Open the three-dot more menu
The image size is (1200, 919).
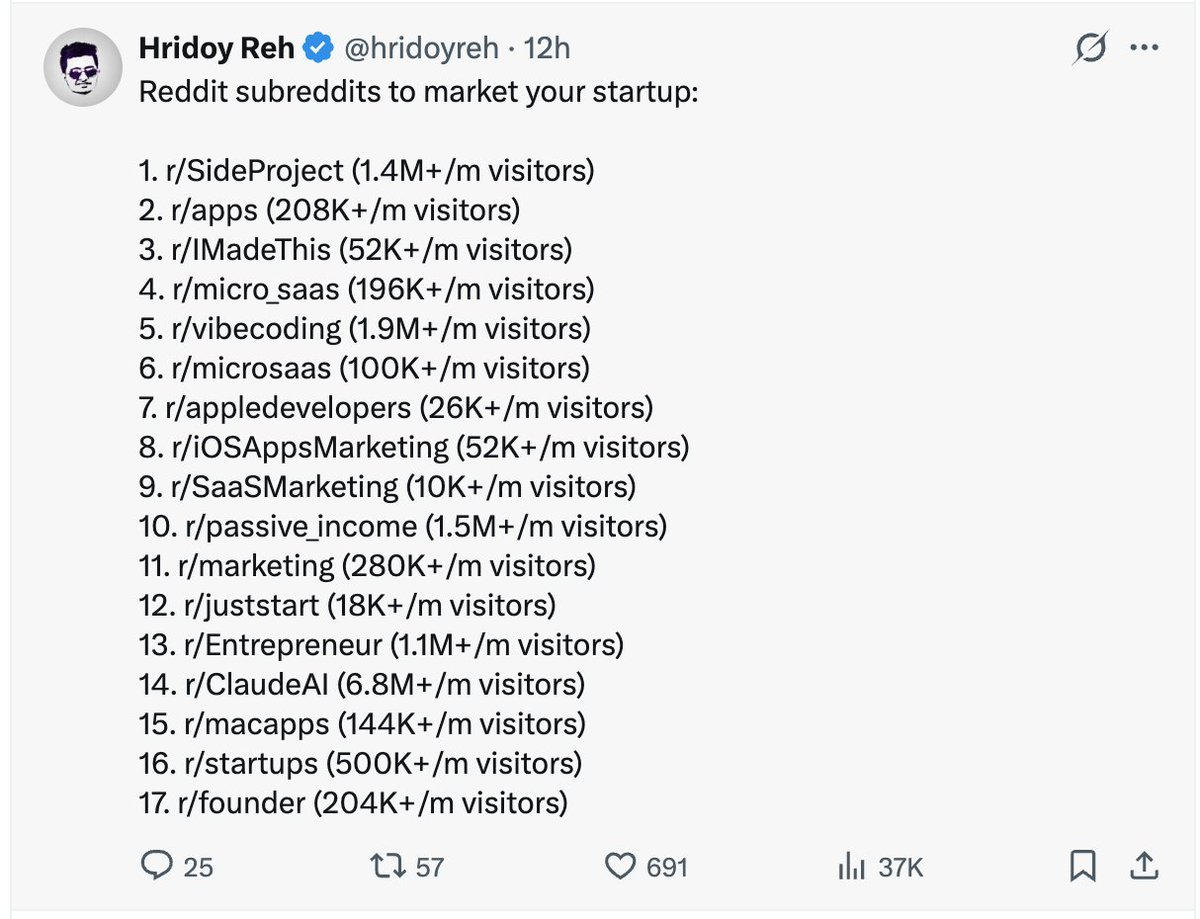[1143, 49]
